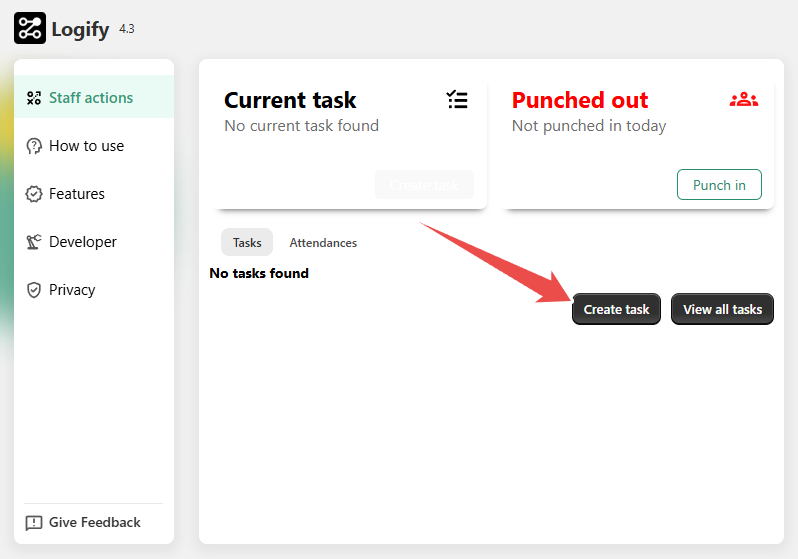The image size is (798, 559).
Task: Click View all tasks button
Action: (722, 309)
